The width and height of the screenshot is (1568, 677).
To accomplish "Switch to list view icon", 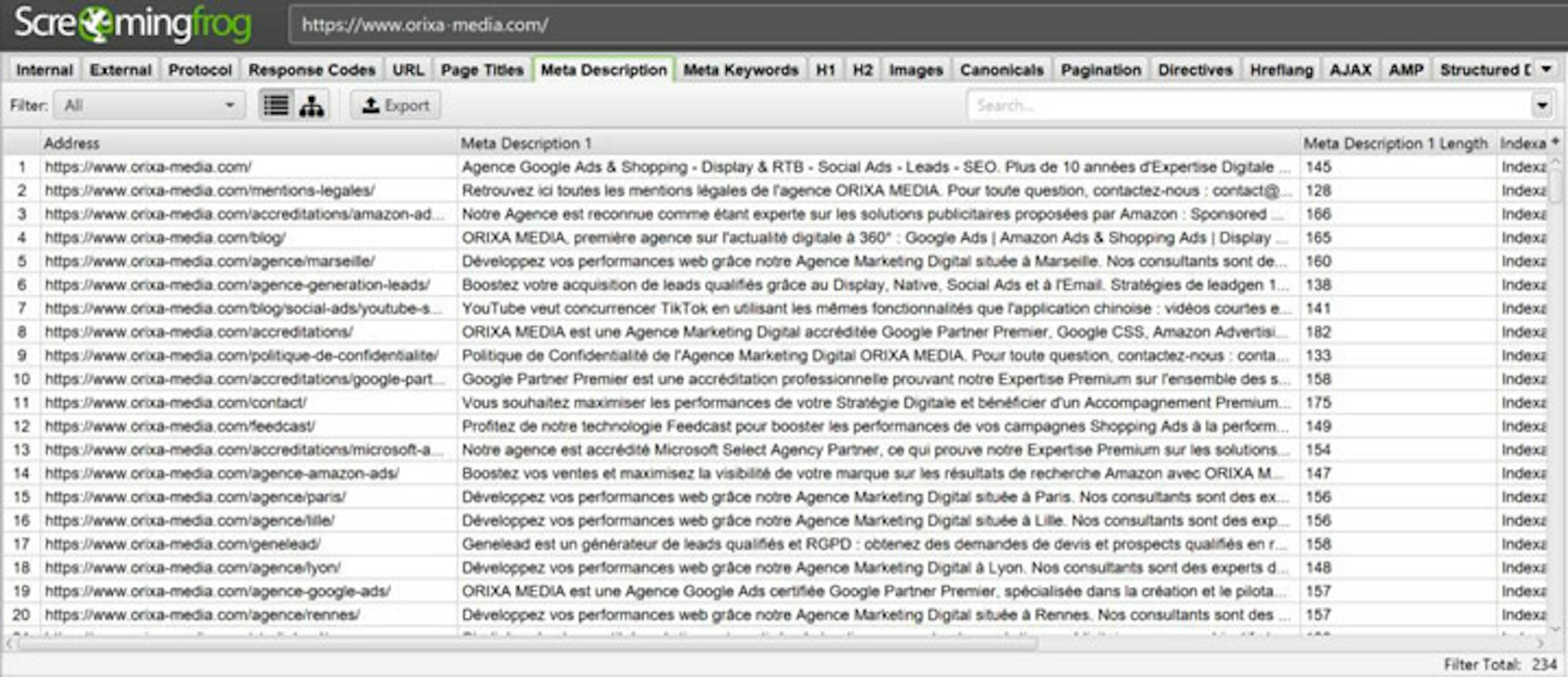I will 276,106.
